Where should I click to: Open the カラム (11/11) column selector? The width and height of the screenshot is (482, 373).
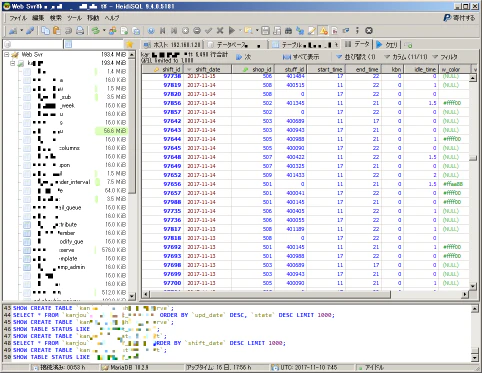[406, 57]
